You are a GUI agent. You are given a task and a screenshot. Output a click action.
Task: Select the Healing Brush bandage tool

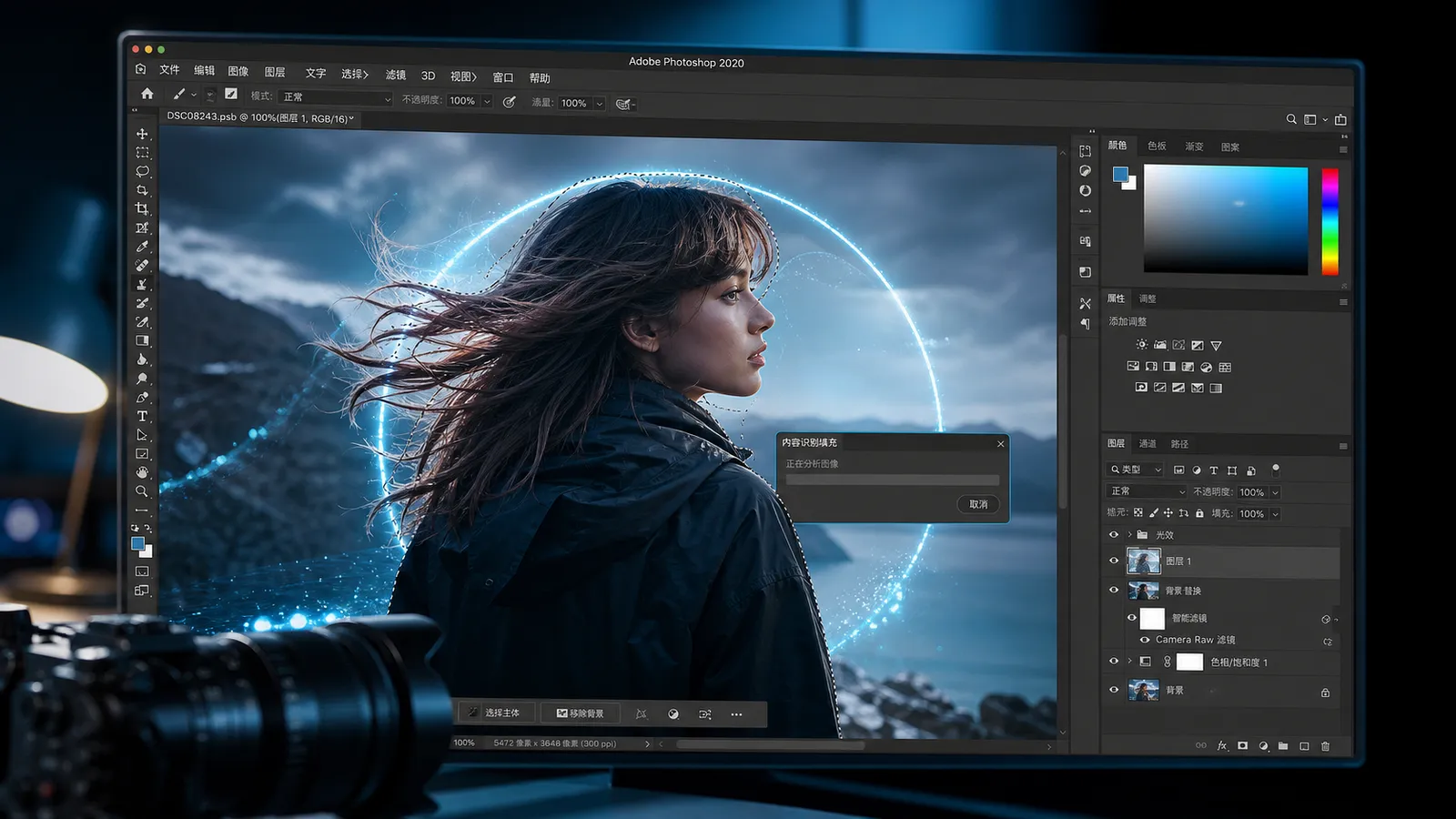[x=142, y=266]
